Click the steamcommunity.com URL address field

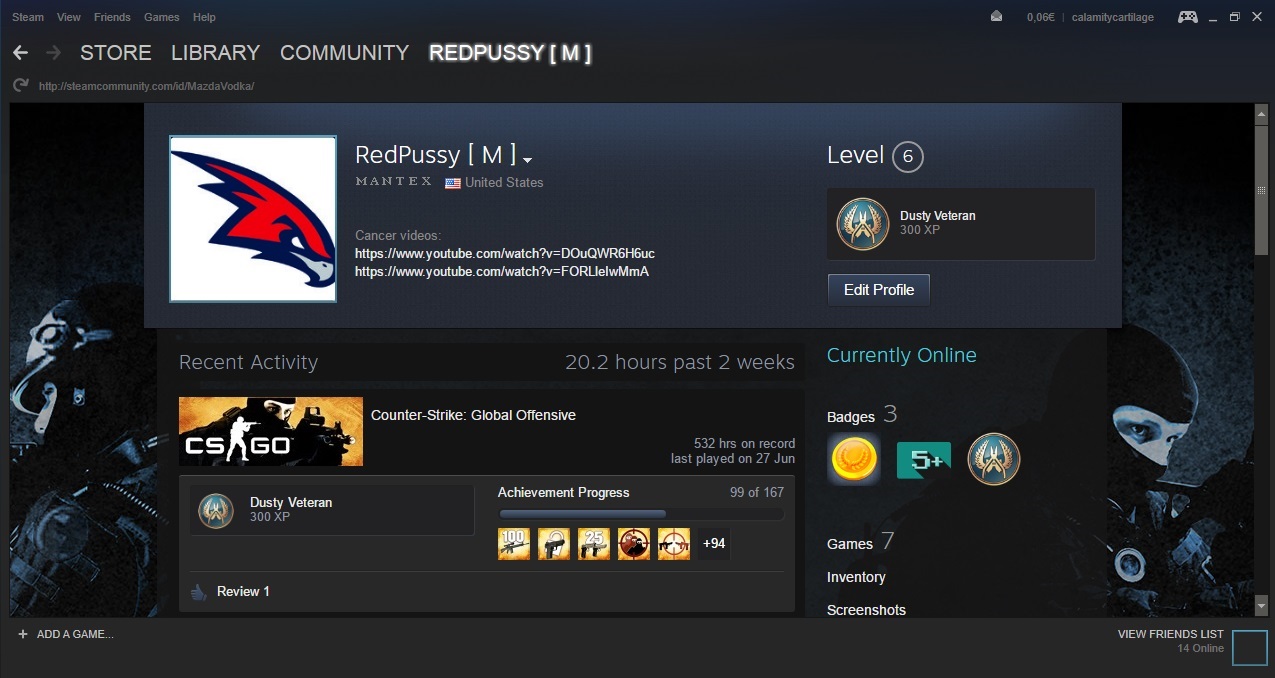pyautogui.click(x=146, y=86)
